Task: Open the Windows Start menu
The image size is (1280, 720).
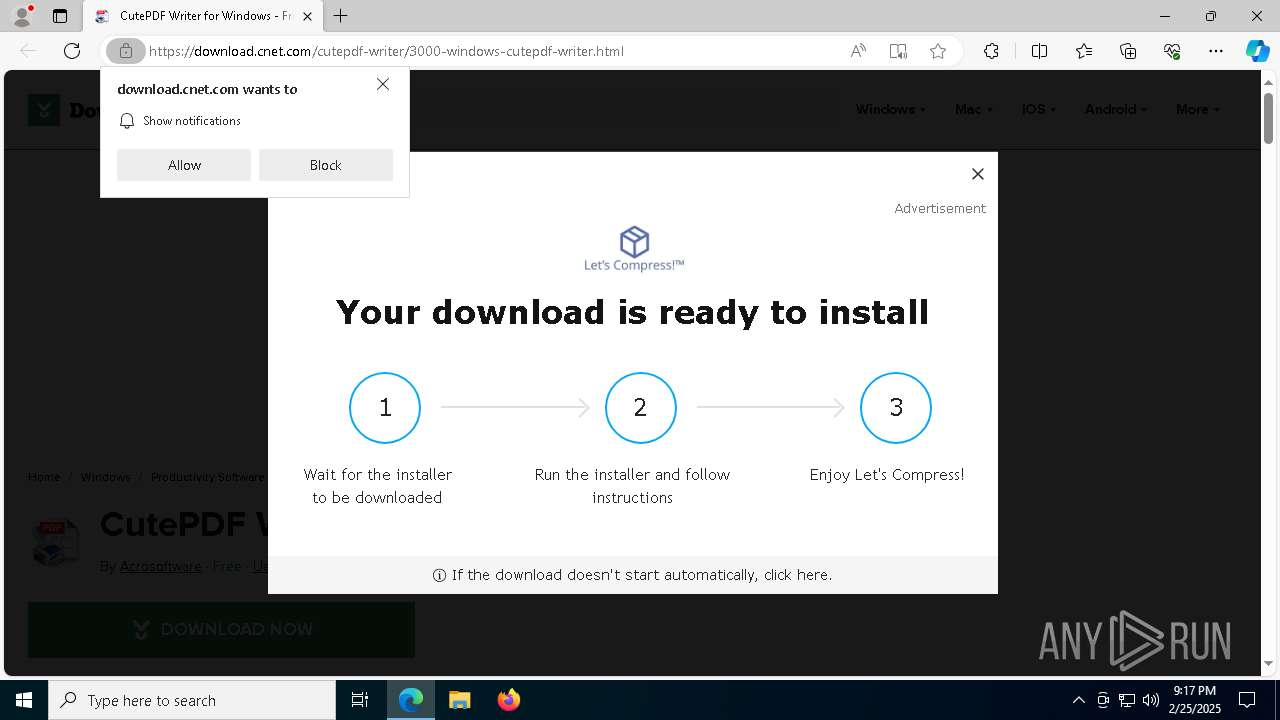Action: click(24, 700)
